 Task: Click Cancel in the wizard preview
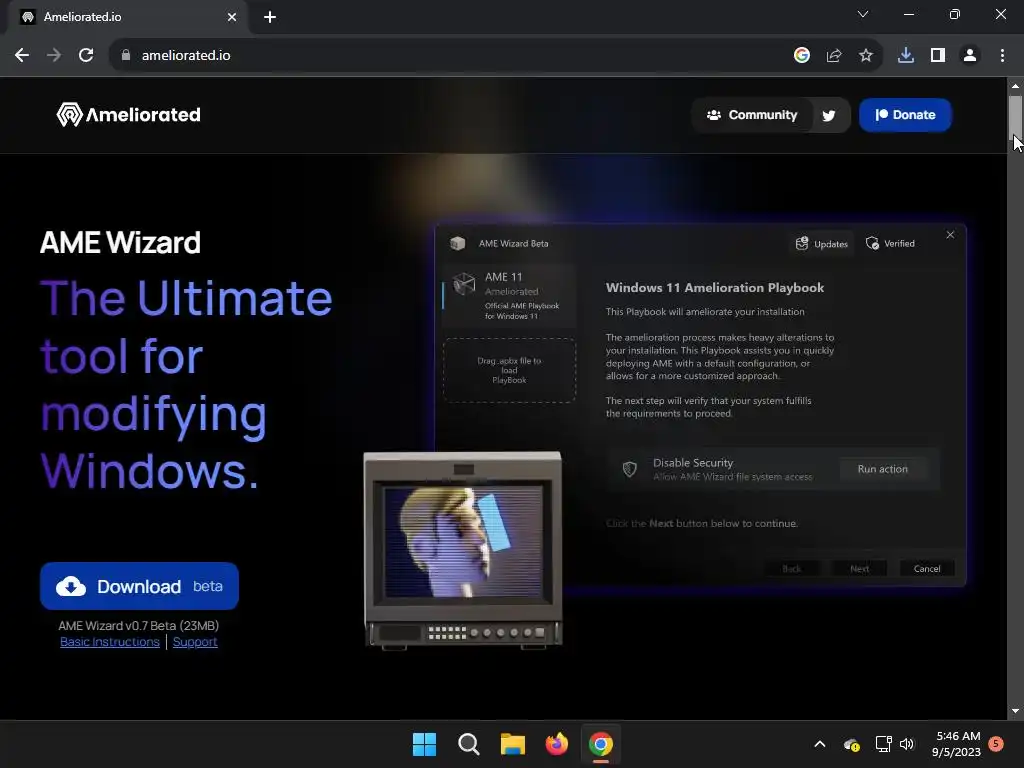pos(927,569)
